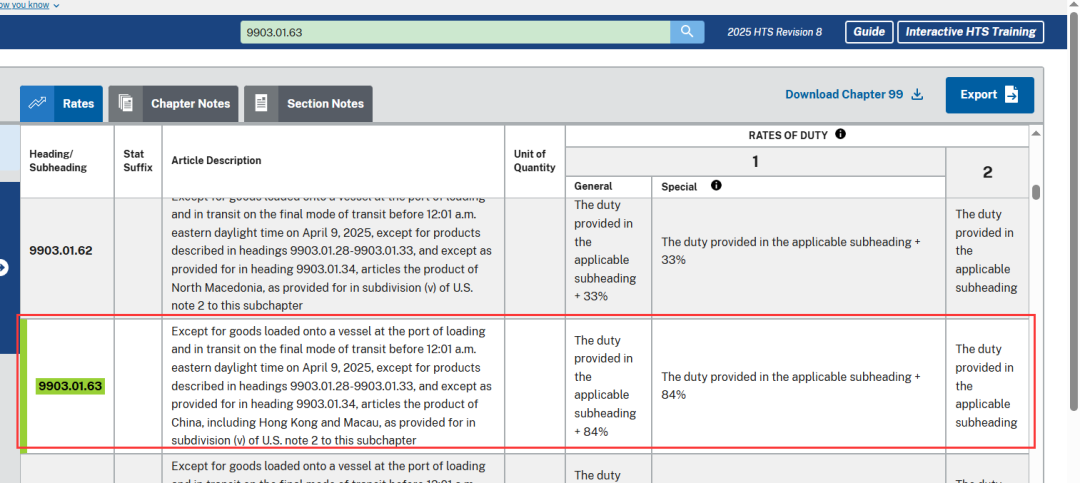1080x483 pixels.
Task: Open the Guide button
Action: pos(869,32)
